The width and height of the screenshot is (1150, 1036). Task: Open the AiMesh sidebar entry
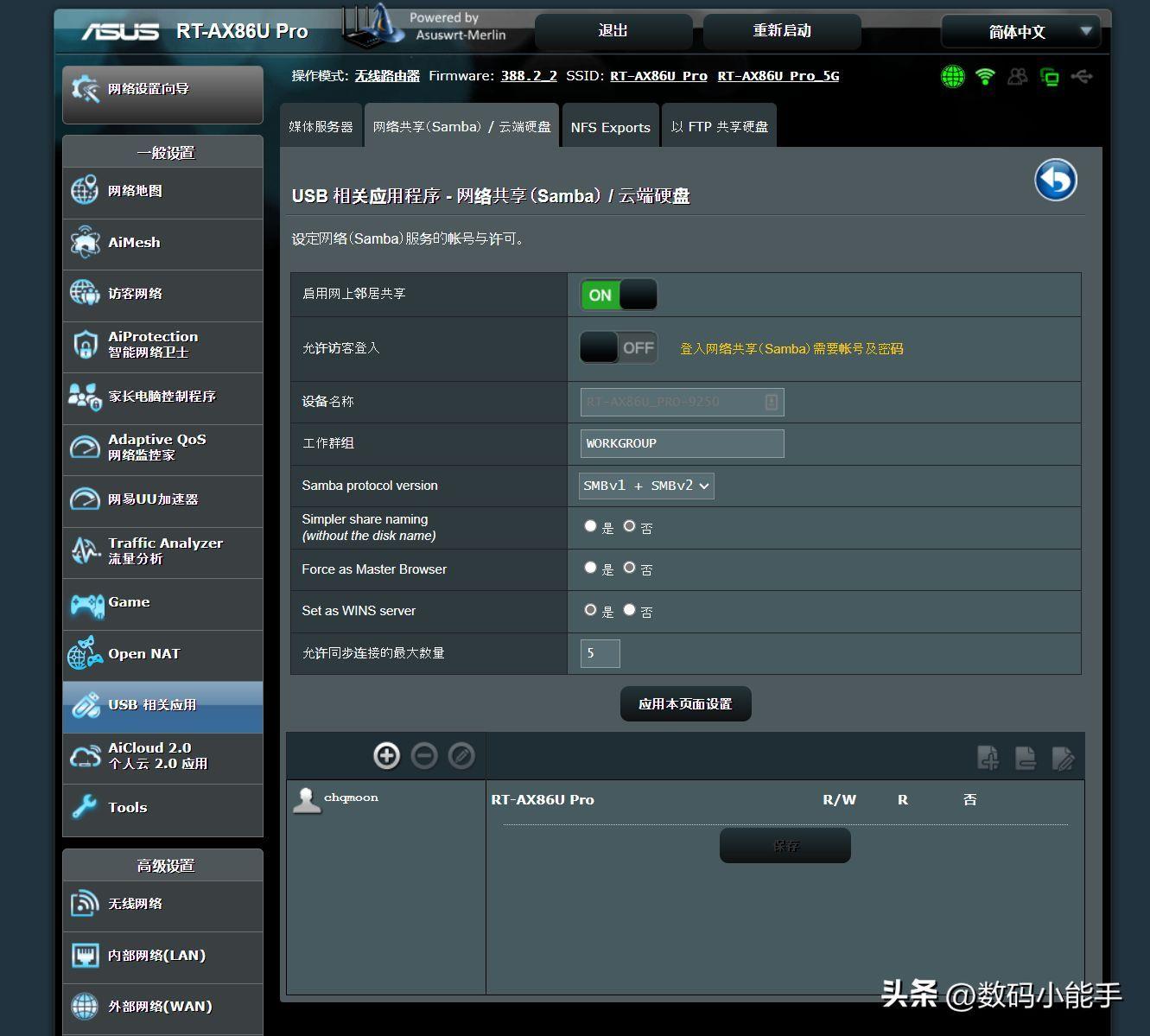[162, 244]
